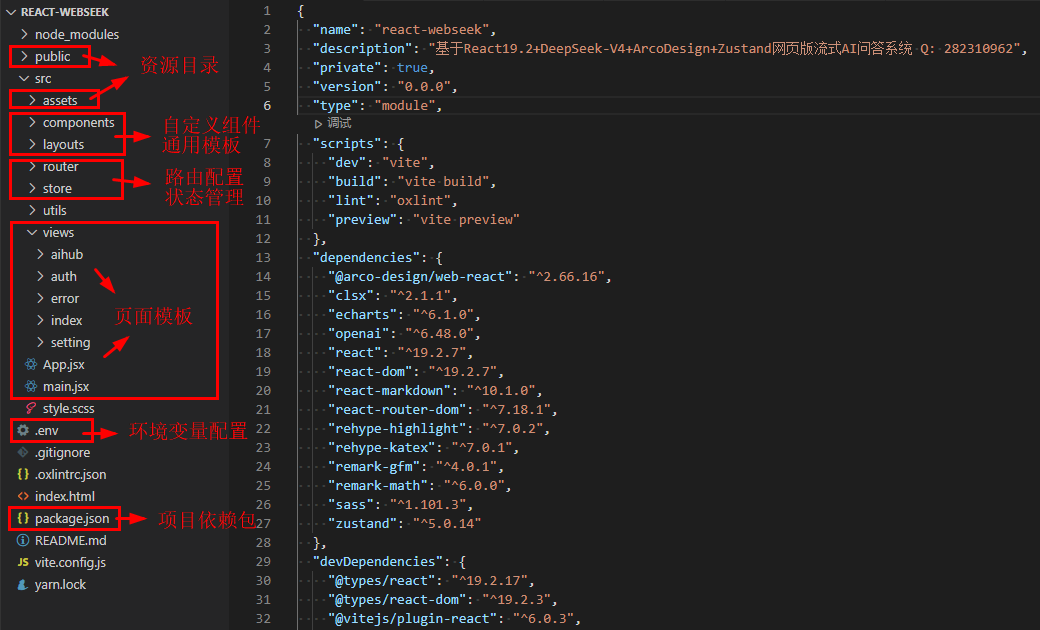
Task: Click the "zustand" dependency name
Action: click(x=362, y=524)
